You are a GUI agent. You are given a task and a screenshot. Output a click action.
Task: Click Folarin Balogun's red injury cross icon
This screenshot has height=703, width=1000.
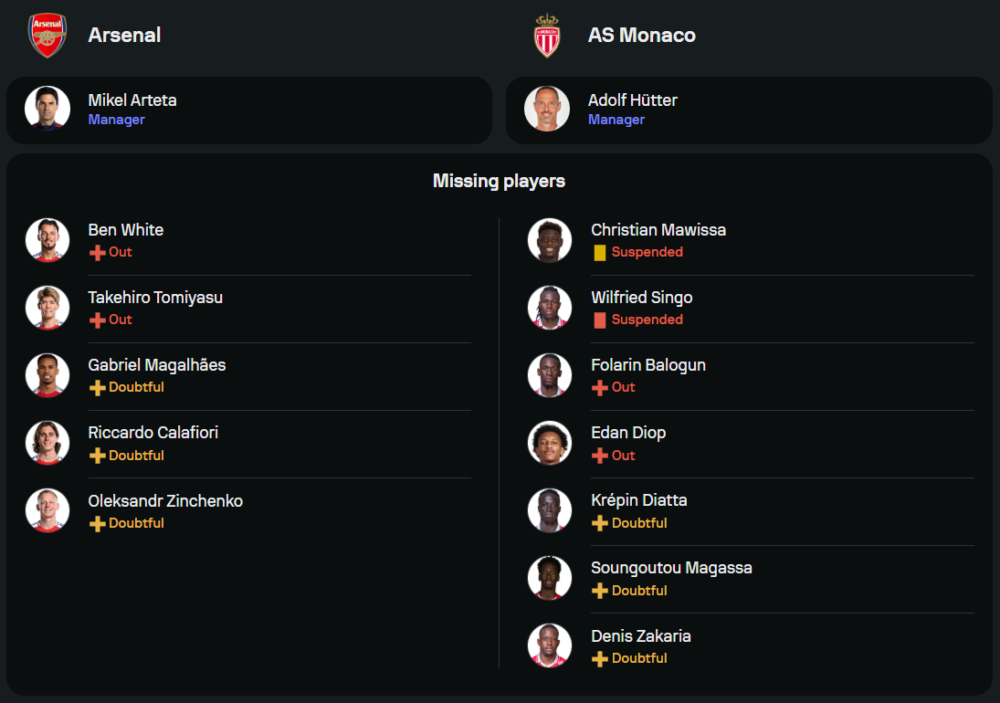tap(600, 388)
